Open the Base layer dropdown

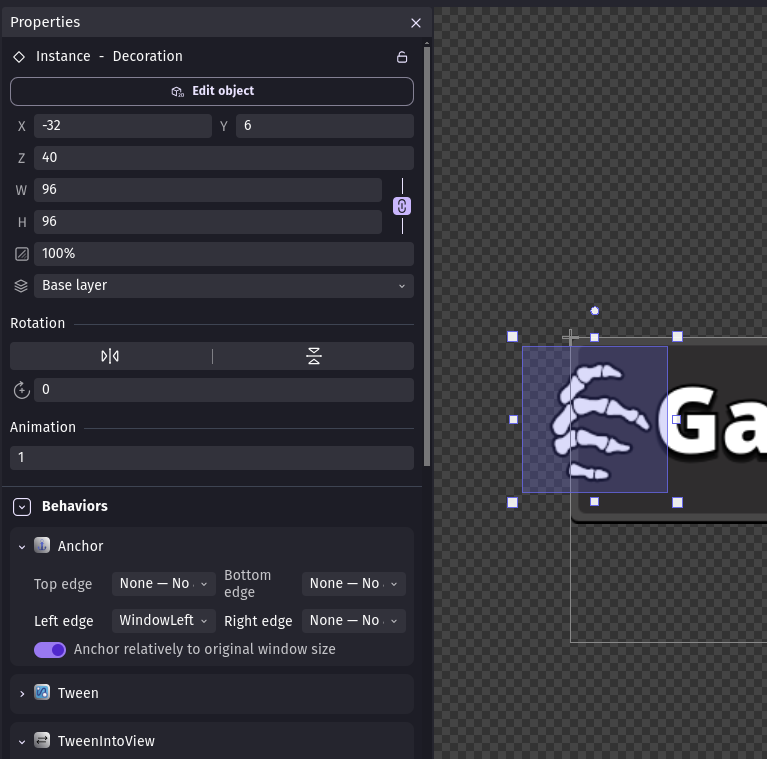coord(224,286)
